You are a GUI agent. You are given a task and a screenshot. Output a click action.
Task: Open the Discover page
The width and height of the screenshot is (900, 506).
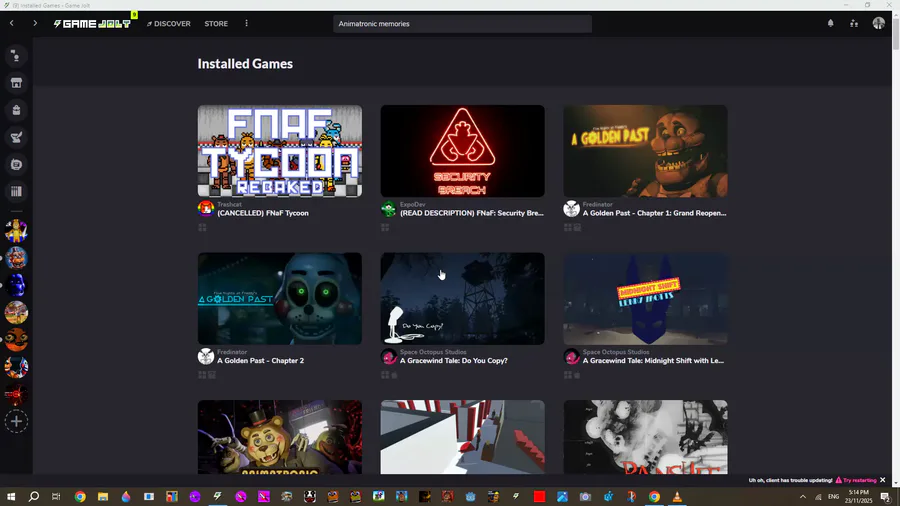pos(169,24)
